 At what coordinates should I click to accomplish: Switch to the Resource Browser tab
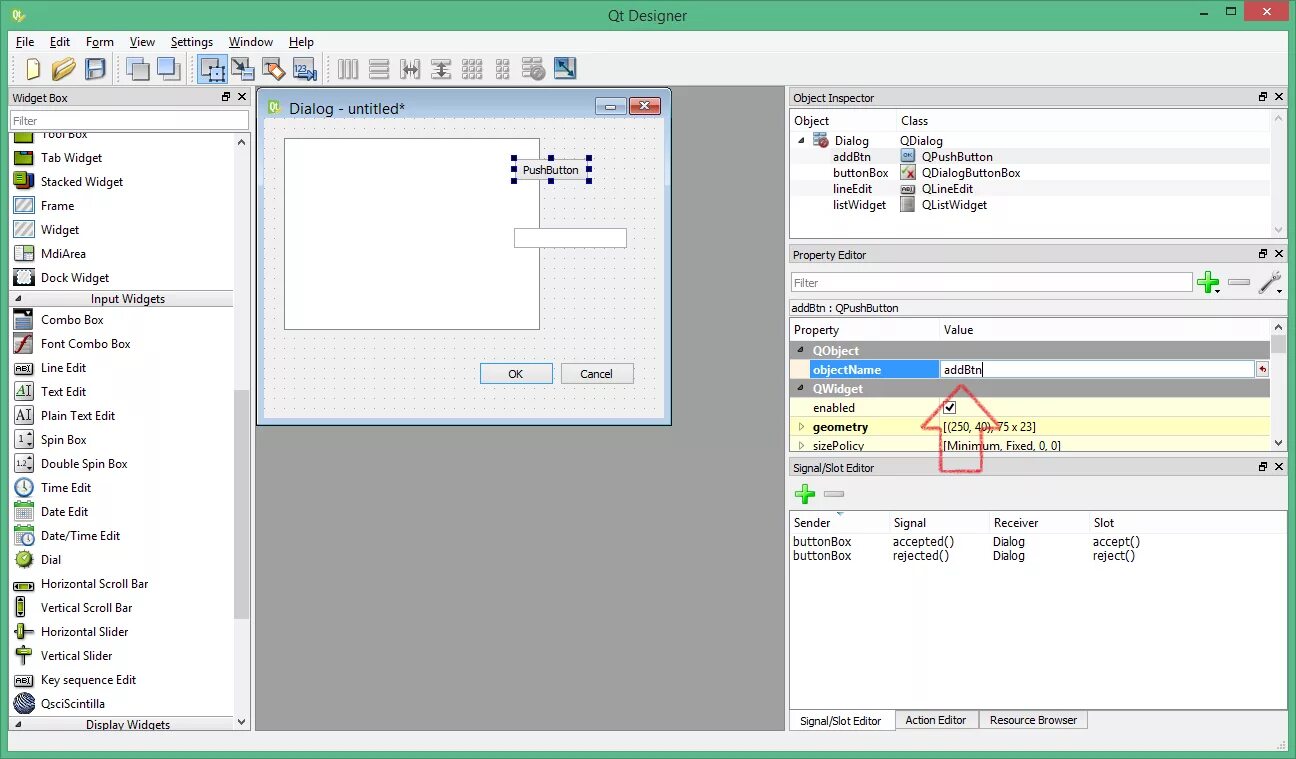(x=1033, y=720)
